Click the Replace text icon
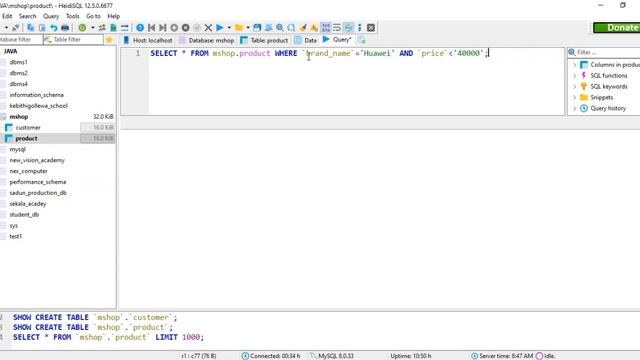Screen dimensions: 640x360 pyautogui.click(x=291, y=28)
